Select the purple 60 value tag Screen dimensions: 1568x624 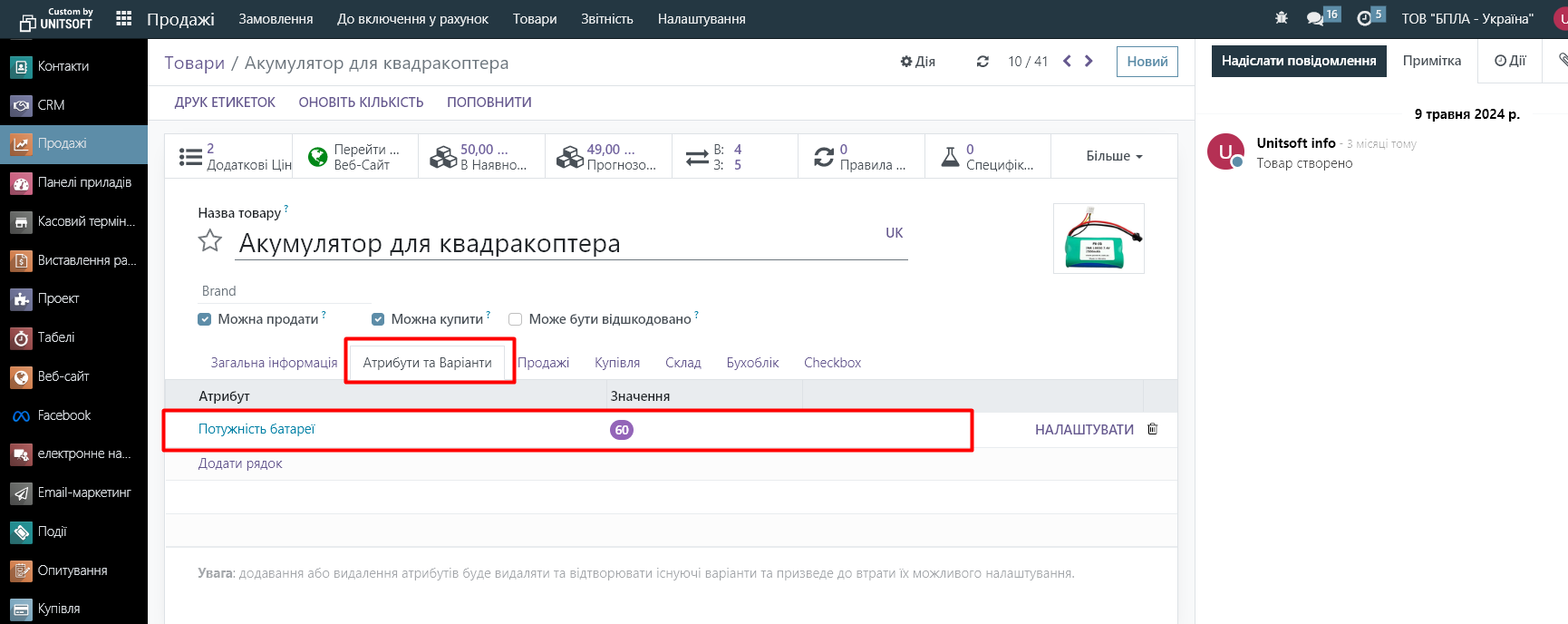coord(622,430)
